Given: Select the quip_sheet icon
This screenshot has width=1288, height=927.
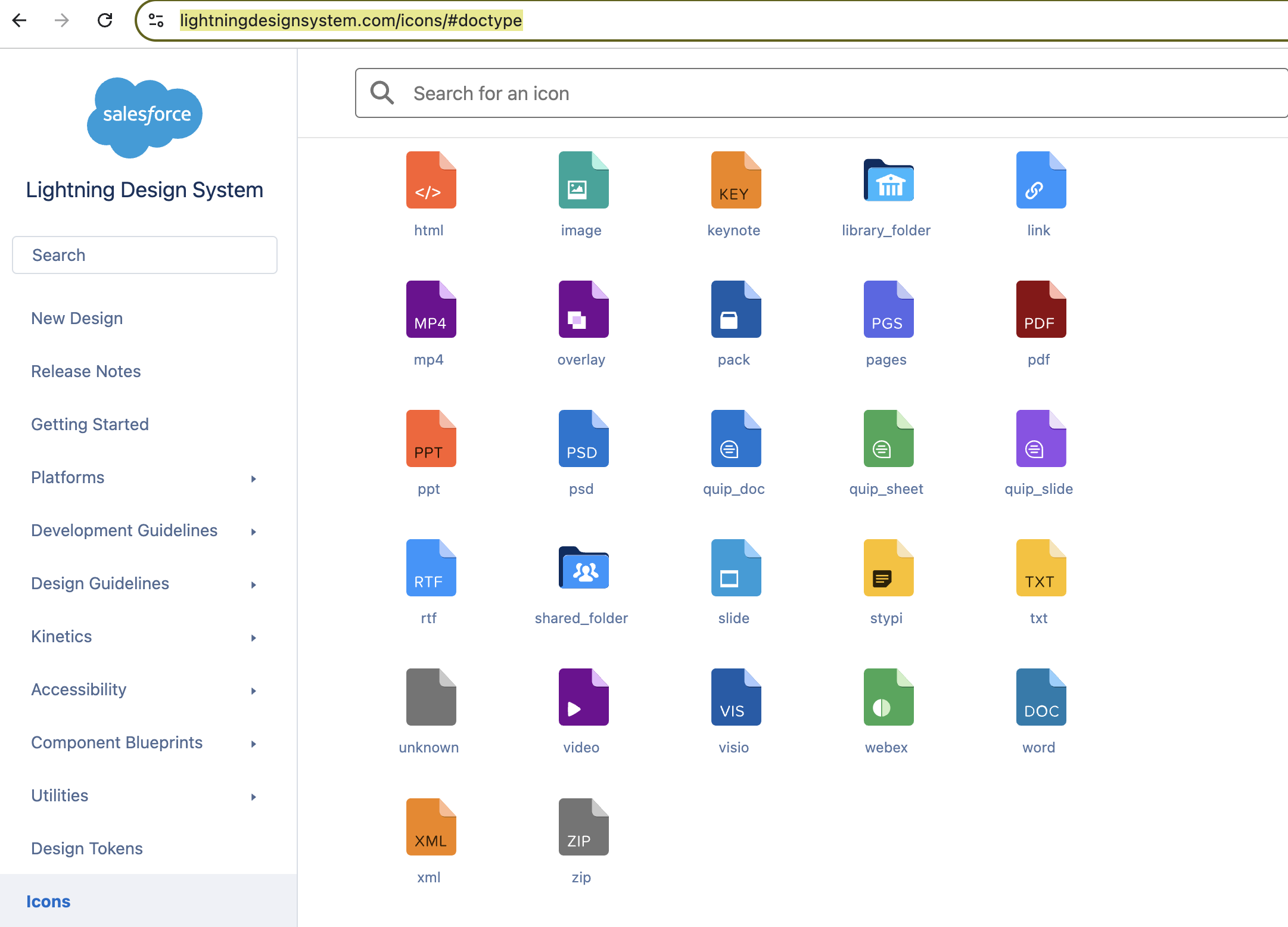Looking at the screenshot, I should coord(888,438).
